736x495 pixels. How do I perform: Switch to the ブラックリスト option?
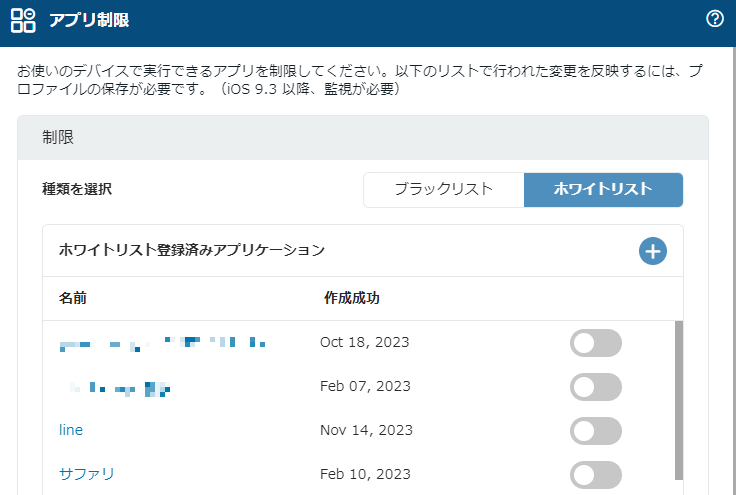click(x=444, y=190)
